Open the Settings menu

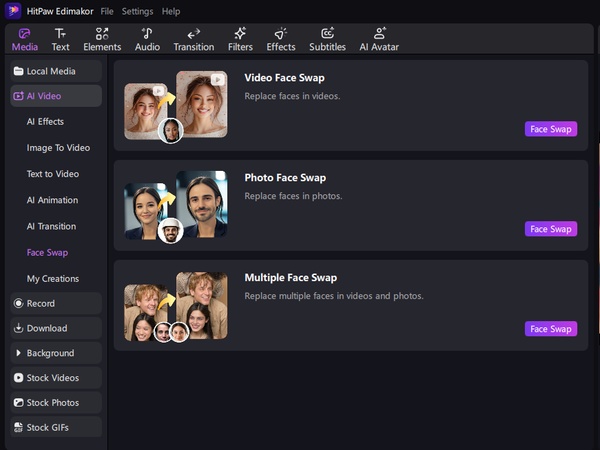pos(137,11)
